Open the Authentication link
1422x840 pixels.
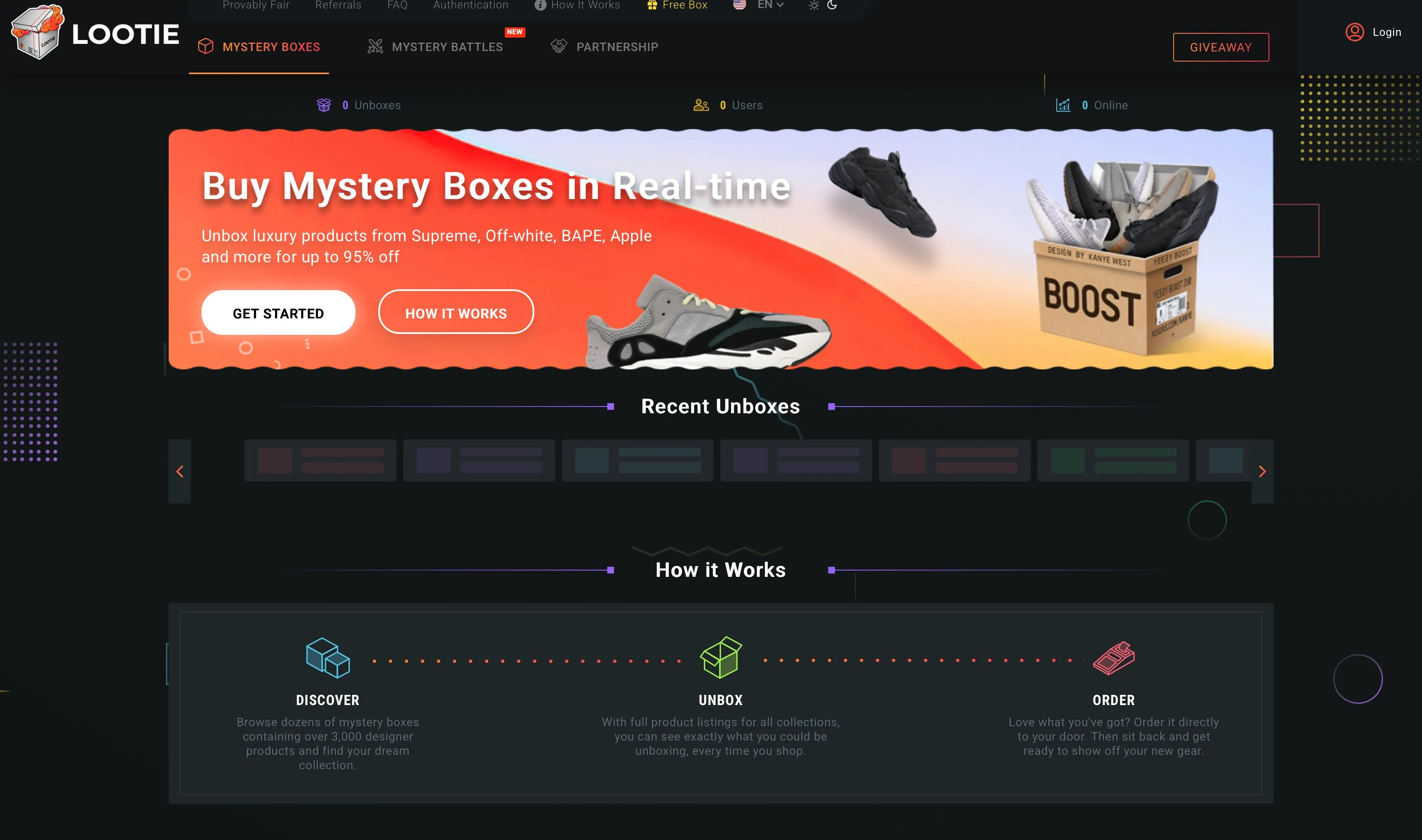click(x=470, y=5)
